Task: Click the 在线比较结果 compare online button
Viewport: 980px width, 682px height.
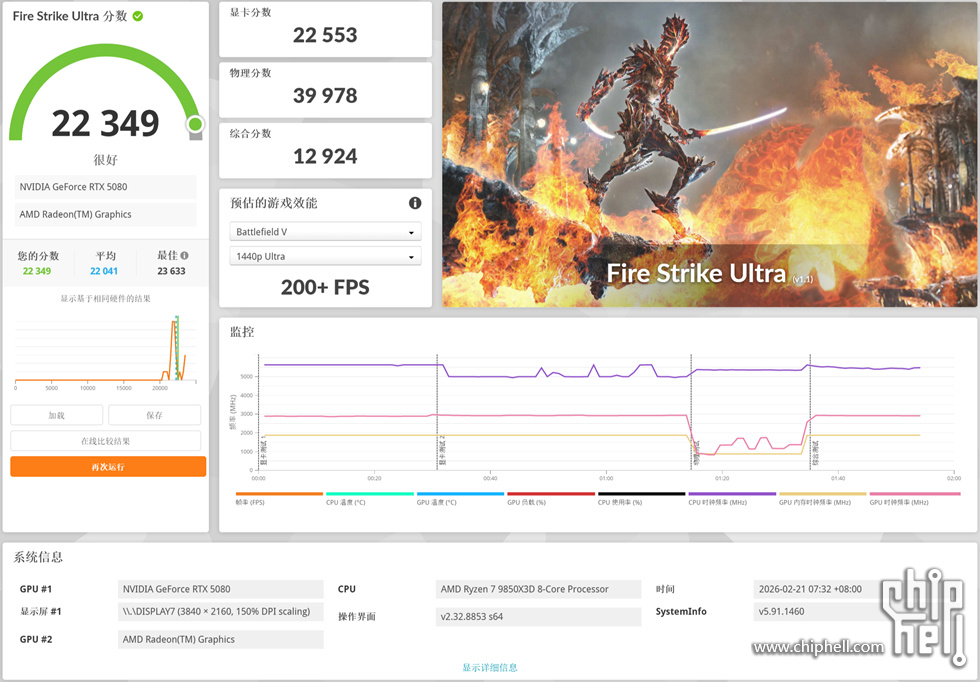Action: click(x=106, y=441)
